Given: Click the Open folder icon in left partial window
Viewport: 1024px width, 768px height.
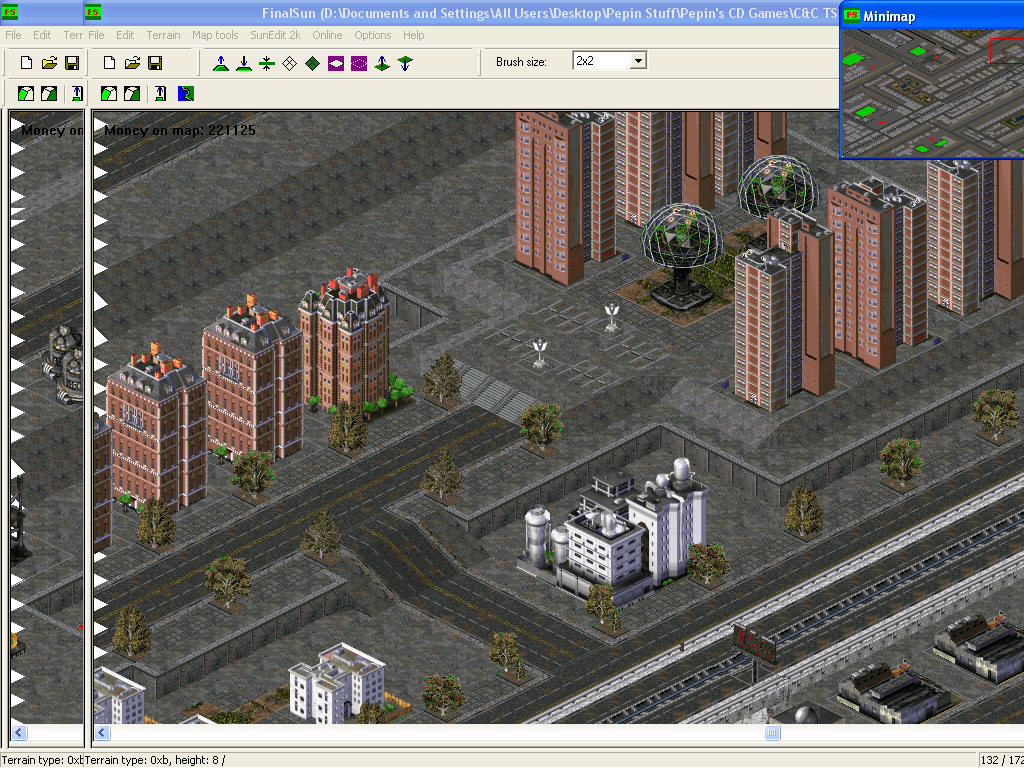Looking at the screenshot, I should point(49,63).
